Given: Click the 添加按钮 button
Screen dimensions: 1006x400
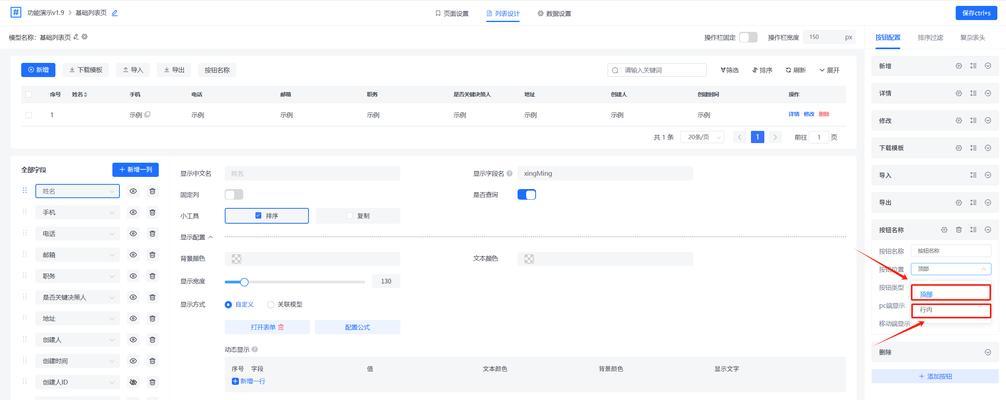Looking at the screenshot, I should click(x=935, y=376).
